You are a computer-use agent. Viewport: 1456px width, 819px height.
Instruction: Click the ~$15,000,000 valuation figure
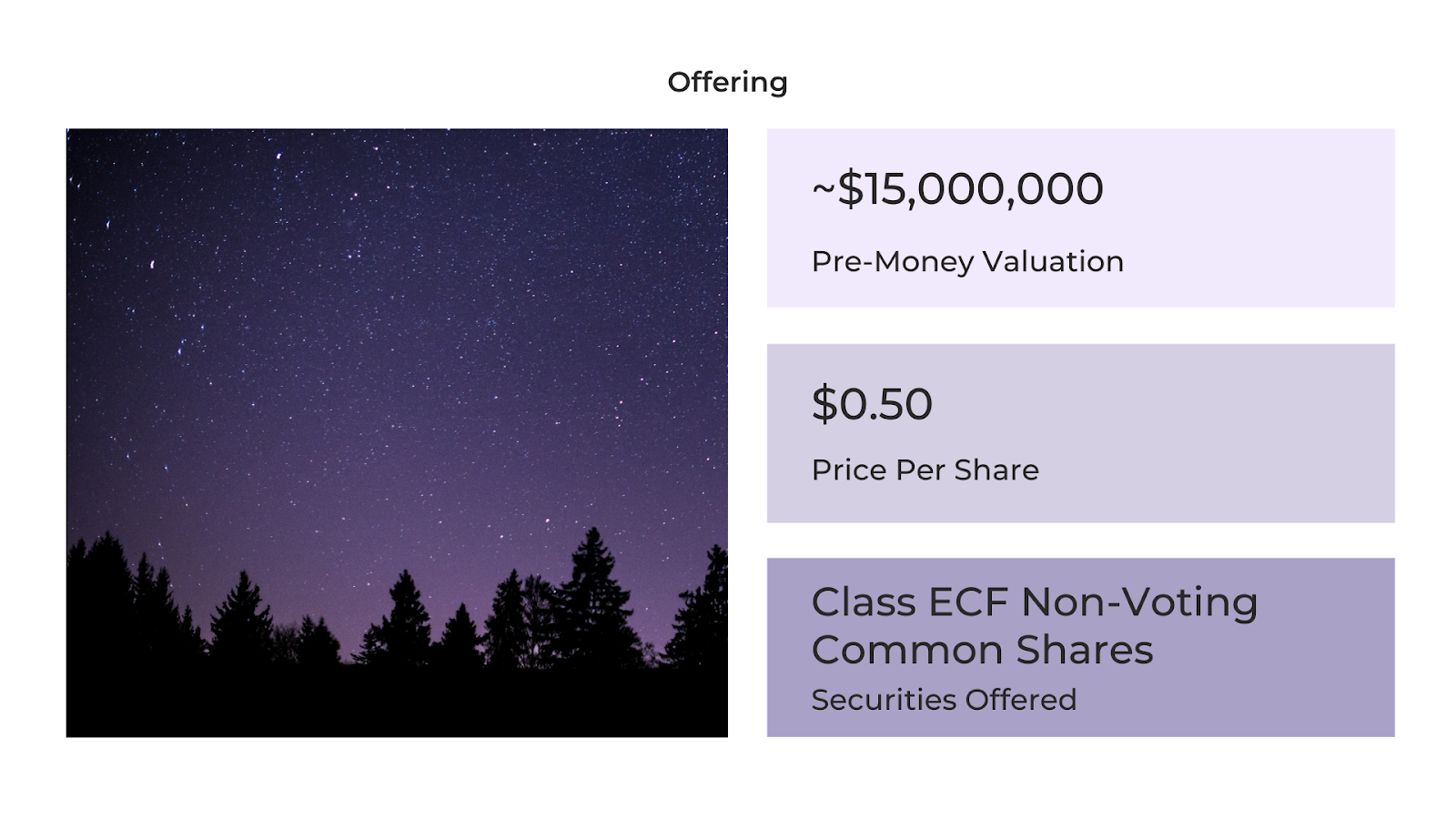(x=957, y=188)
